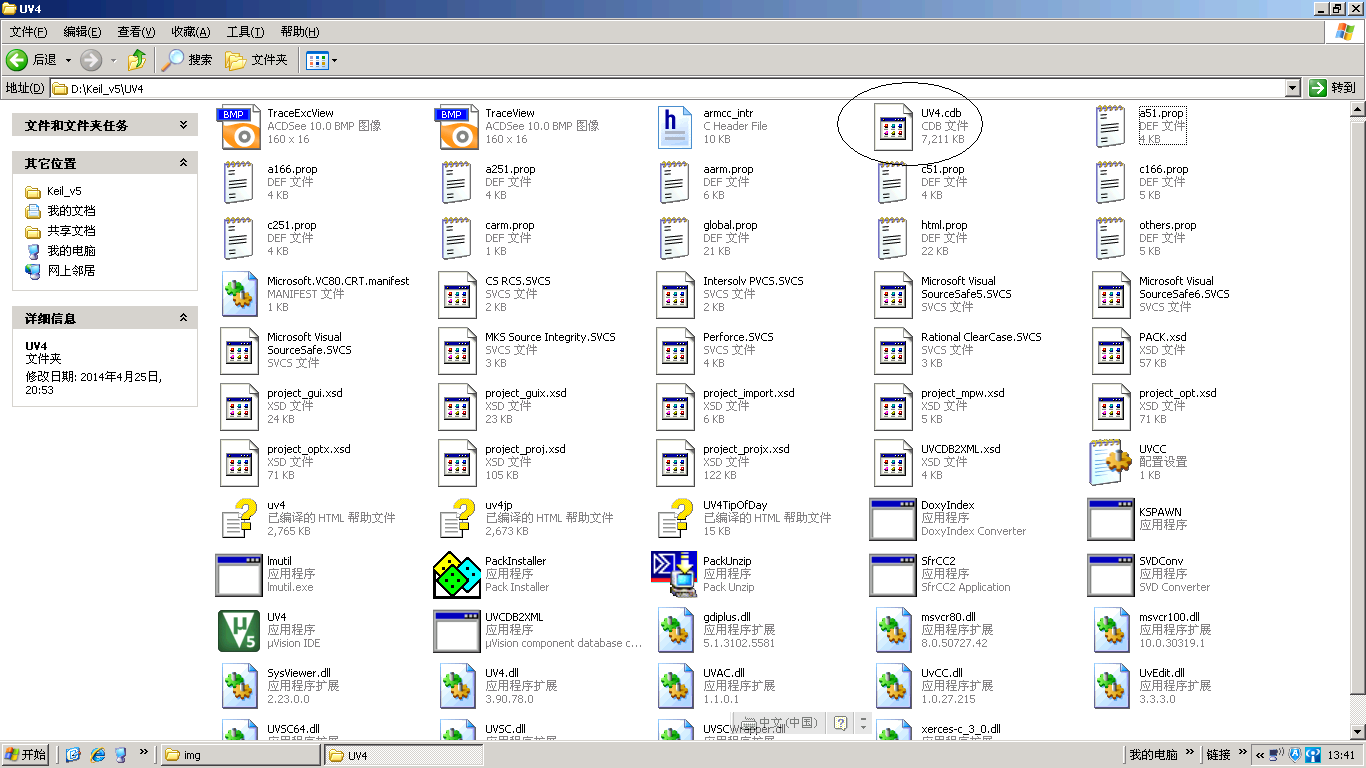The image size is (1366, 768).
Task: Open the Internet Explorer quick launch icon
Action: point(97,755)
